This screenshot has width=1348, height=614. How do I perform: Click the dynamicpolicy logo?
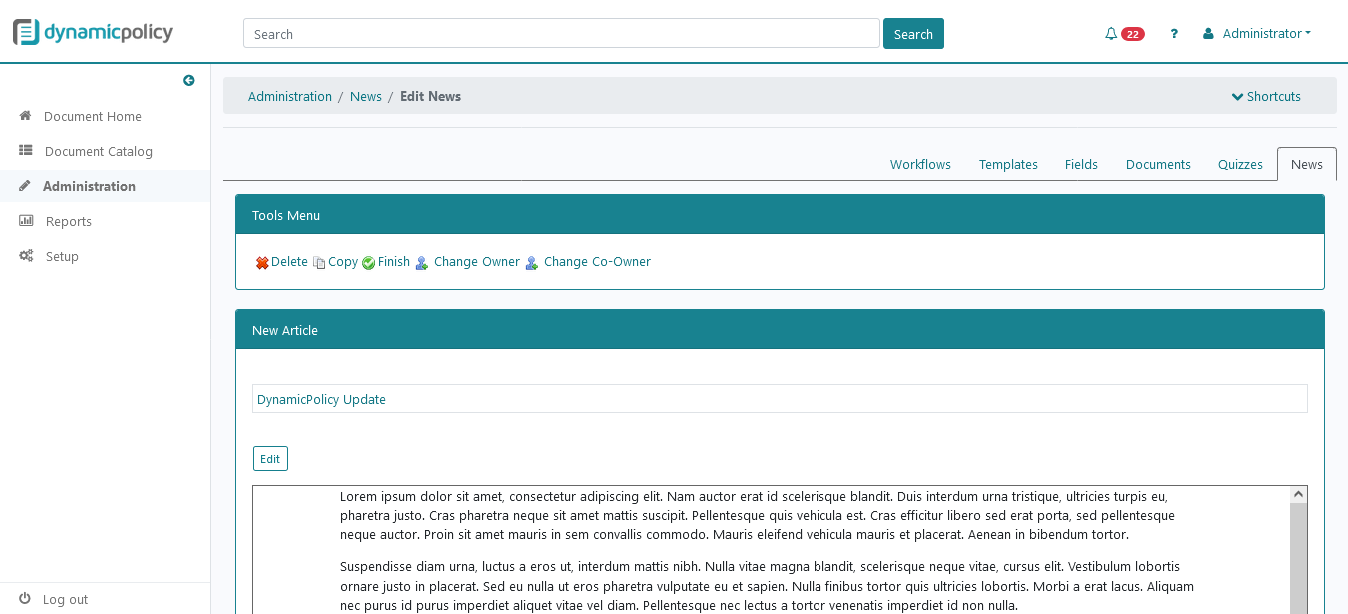[x=93, y=32]
